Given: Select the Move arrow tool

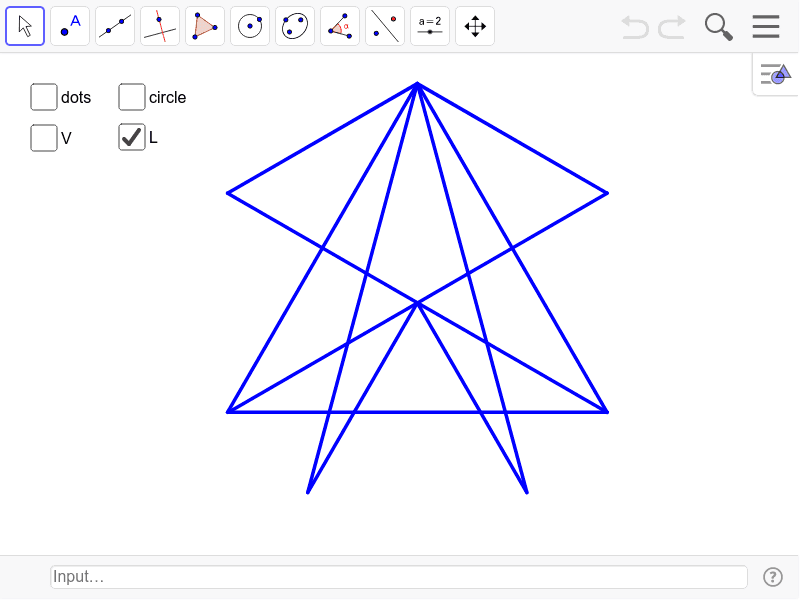Looking at the screenshot, I should click(x=24, y=25).
